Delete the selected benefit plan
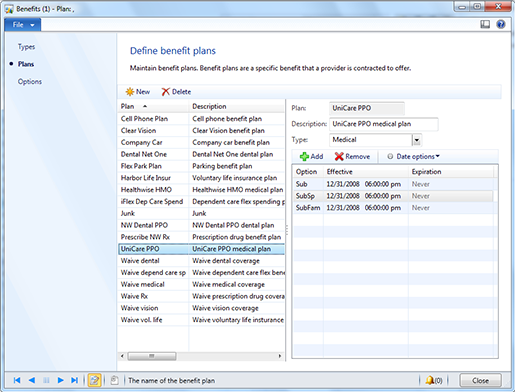 click(176, 92)
